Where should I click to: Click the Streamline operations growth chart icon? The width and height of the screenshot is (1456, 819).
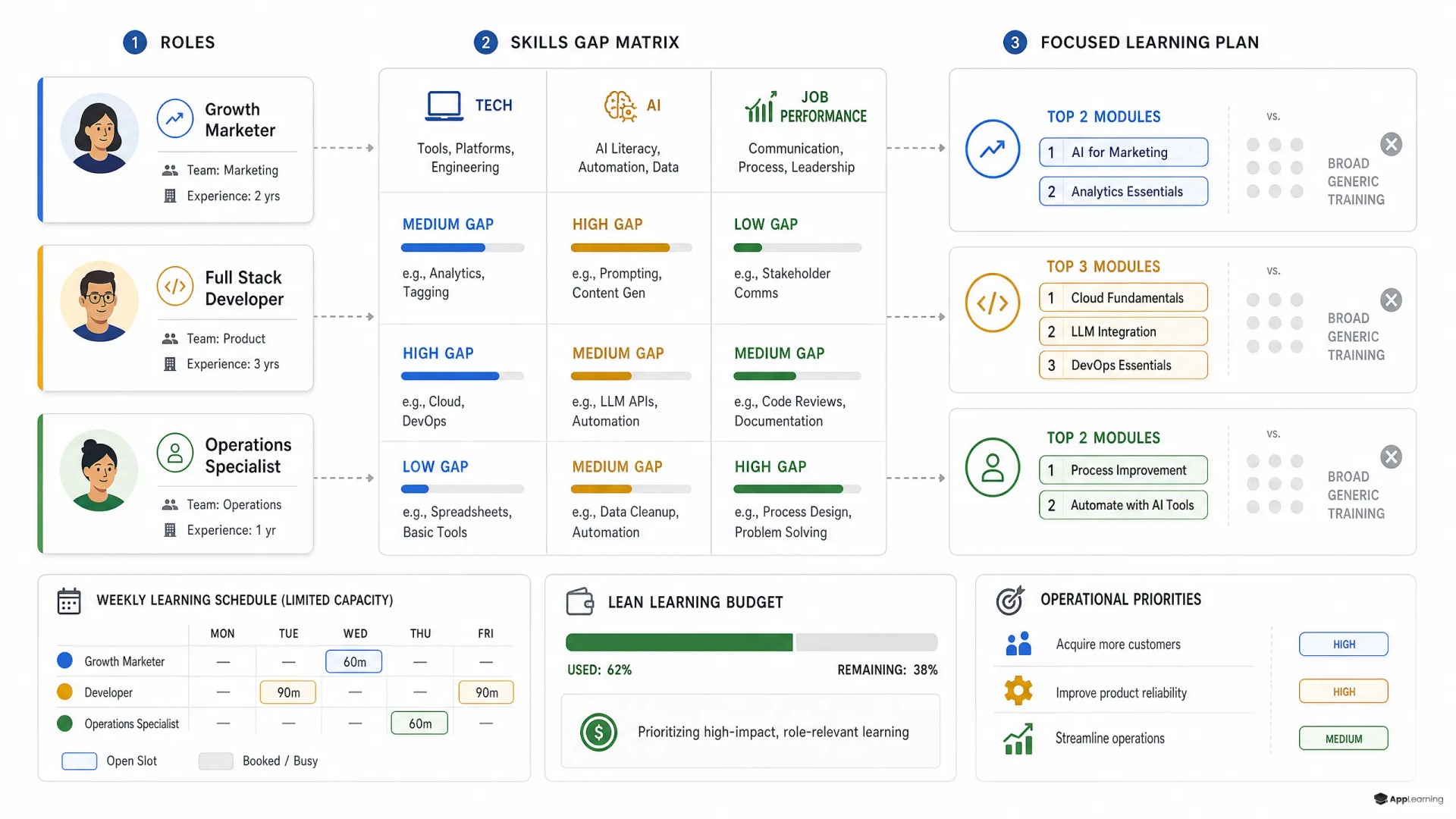point(1018,739)
